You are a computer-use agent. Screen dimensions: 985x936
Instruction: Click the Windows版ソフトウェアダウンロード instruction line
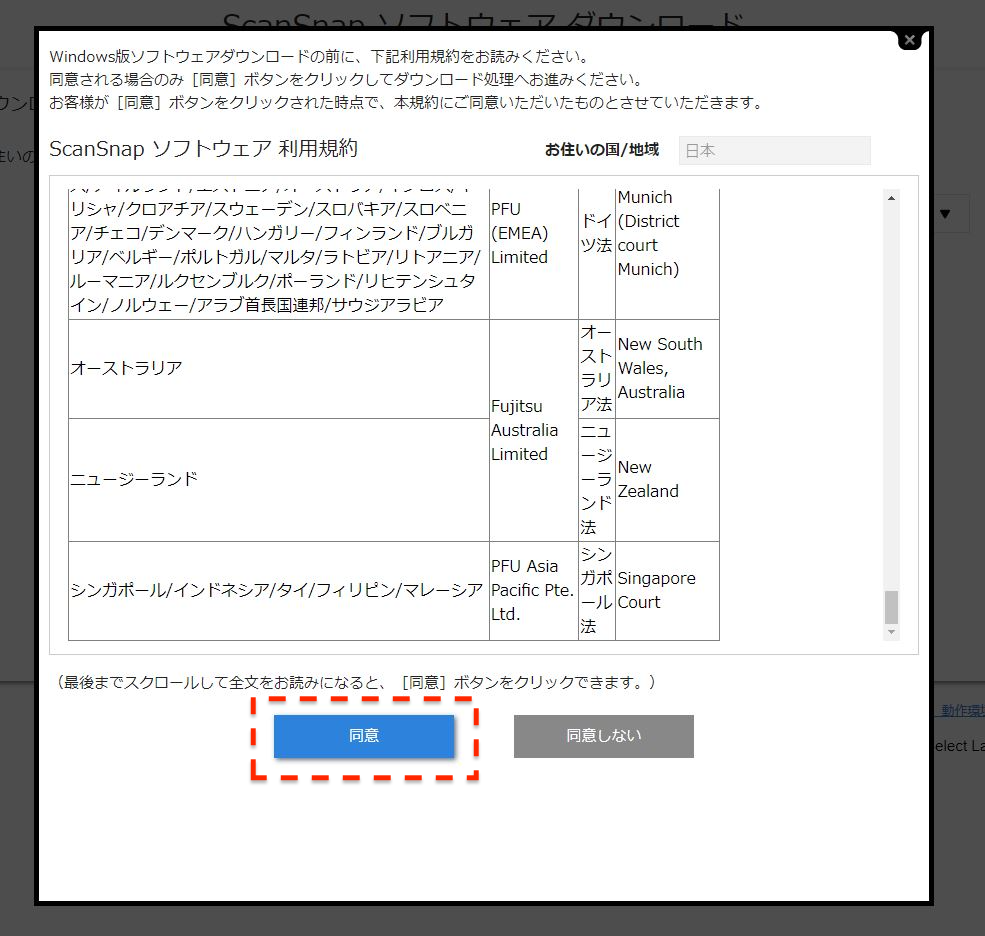coord(320,57)
